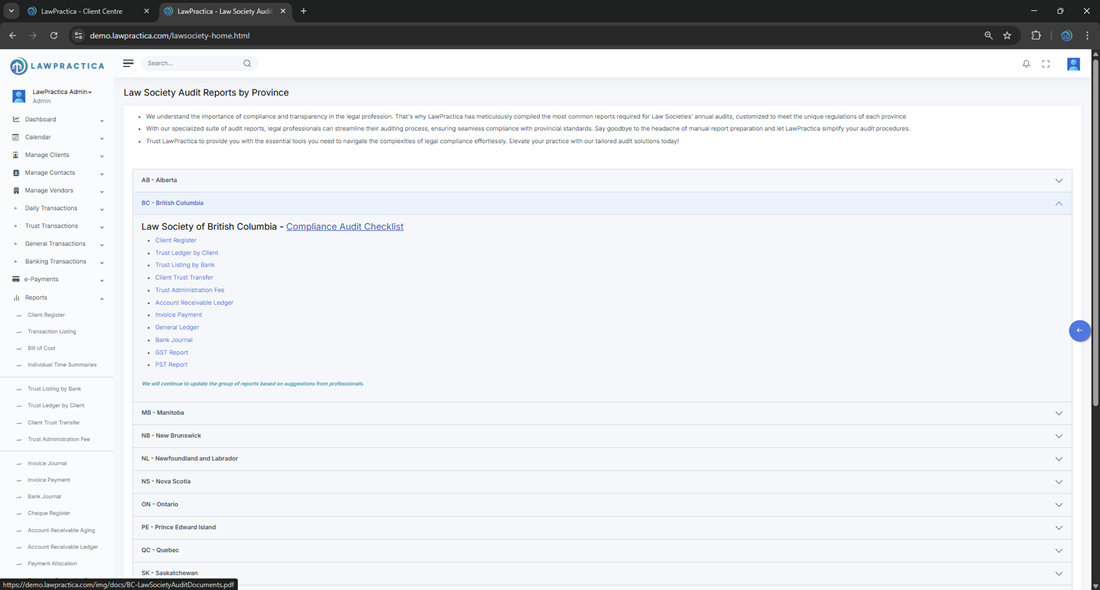Click inside the Search input field
This screenshot has height=590, width=1100.
190,63
